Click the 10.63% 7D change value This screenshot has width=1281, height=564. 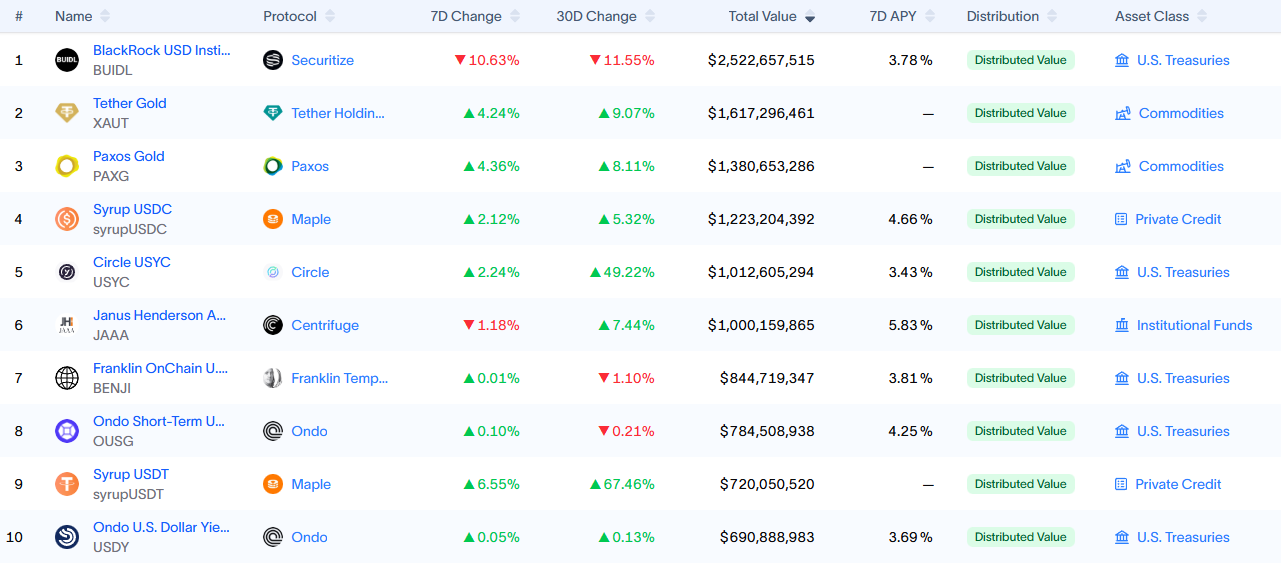tap(487, 60)
